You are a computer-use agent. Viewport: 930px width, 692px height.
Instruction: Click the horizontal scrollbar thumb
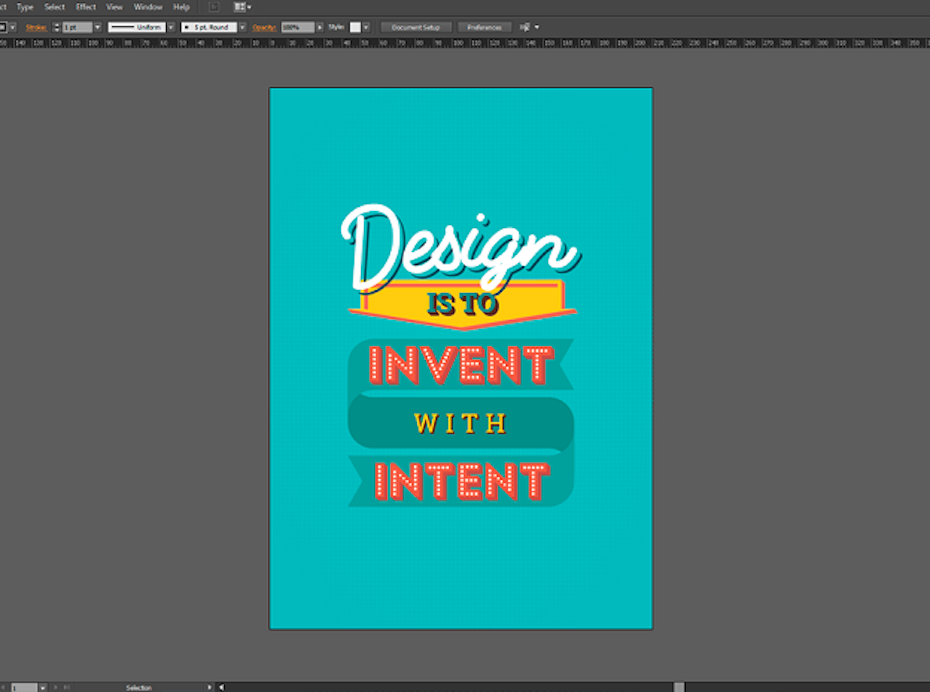click(679, 687)
